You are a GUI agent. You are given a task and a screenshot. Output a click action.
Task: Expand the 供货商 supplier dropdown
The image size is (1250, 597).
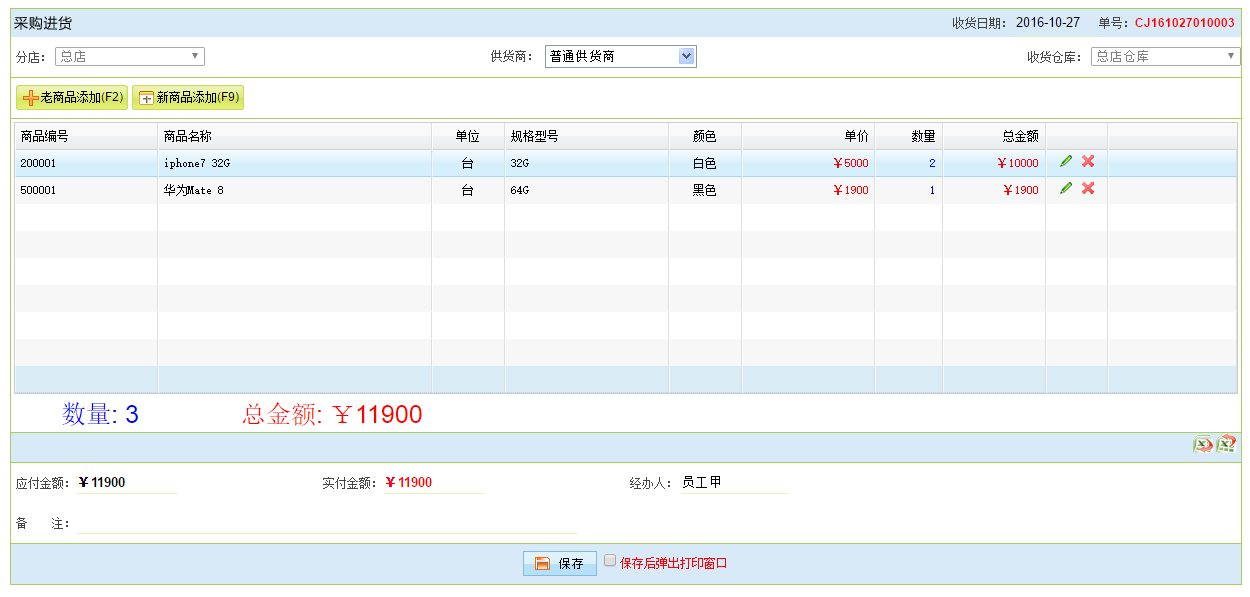[x=620, y=57]
